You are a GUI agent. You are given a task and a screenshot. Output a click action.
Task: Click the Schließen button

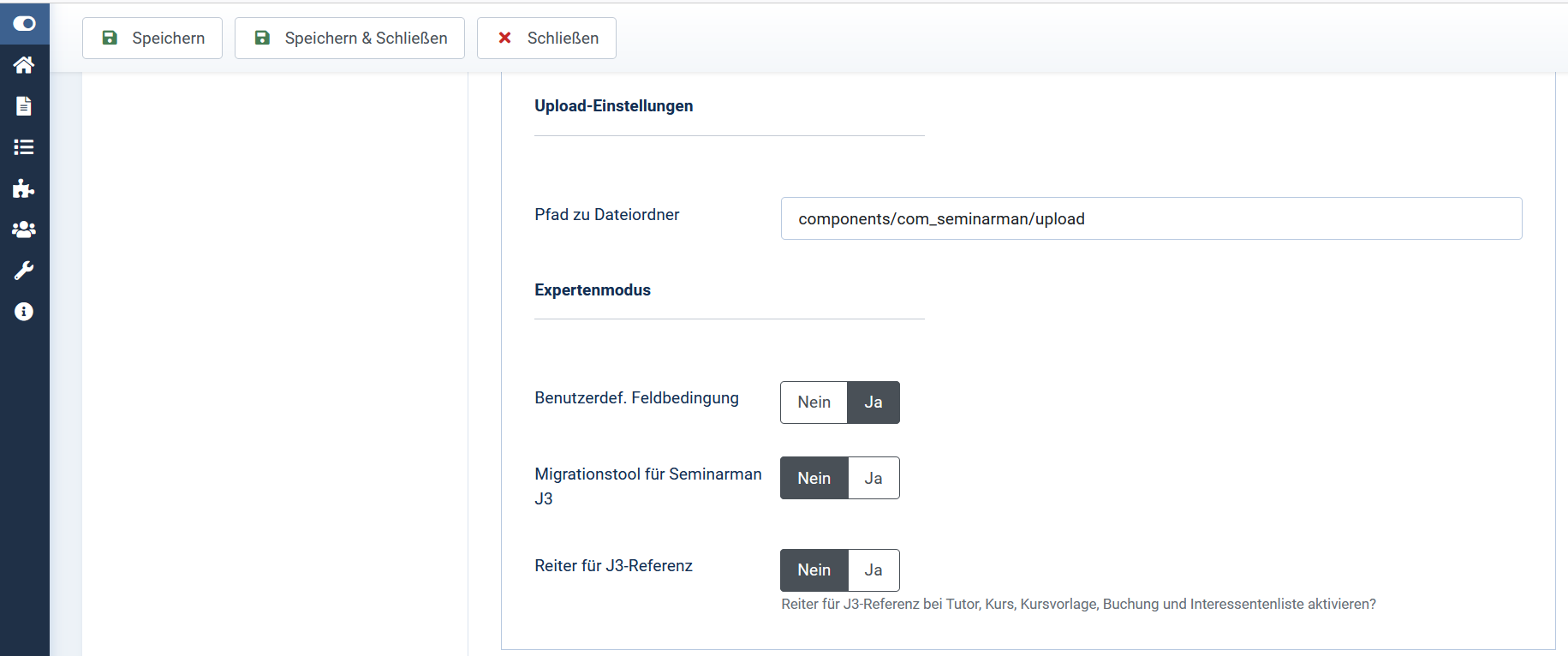tap(546, 38)
